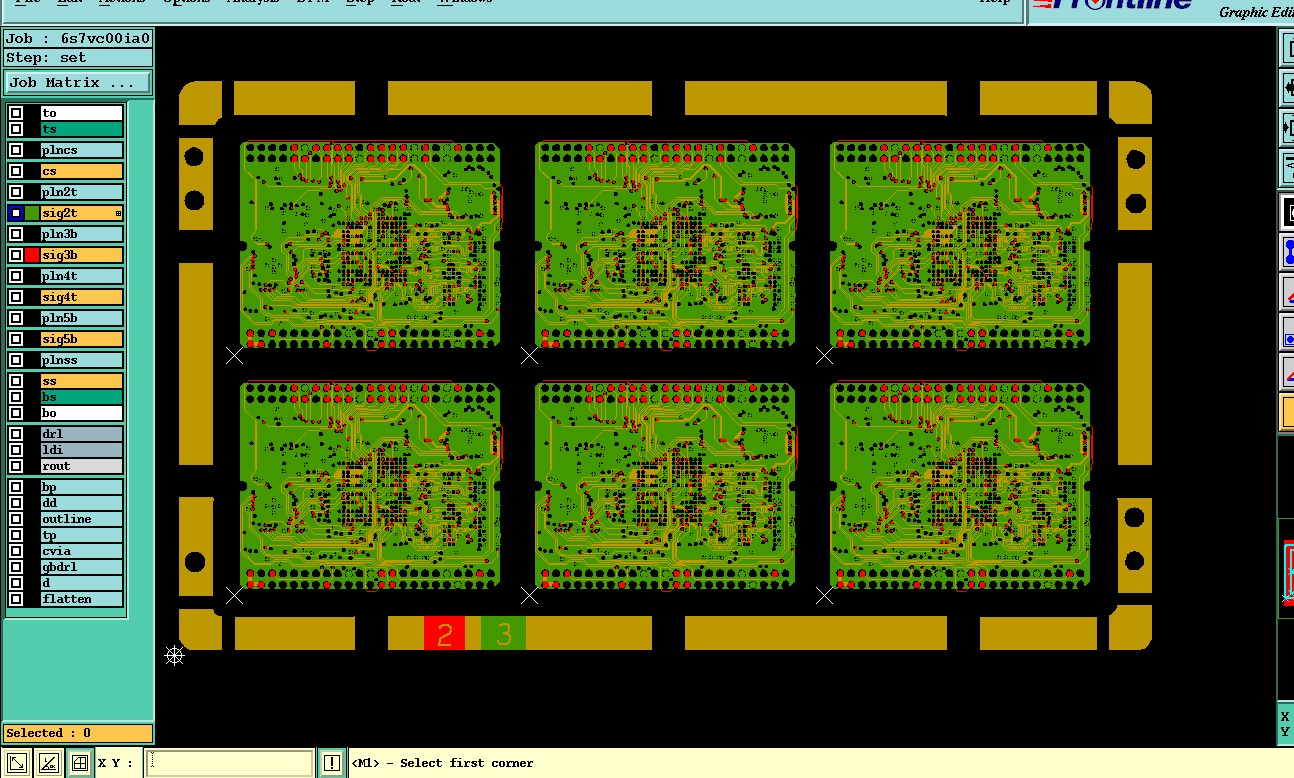Click the green panel marker numbered 3
Image resolution: width=1294 pixels, height=778 pixels.
[x=504, y=633]
